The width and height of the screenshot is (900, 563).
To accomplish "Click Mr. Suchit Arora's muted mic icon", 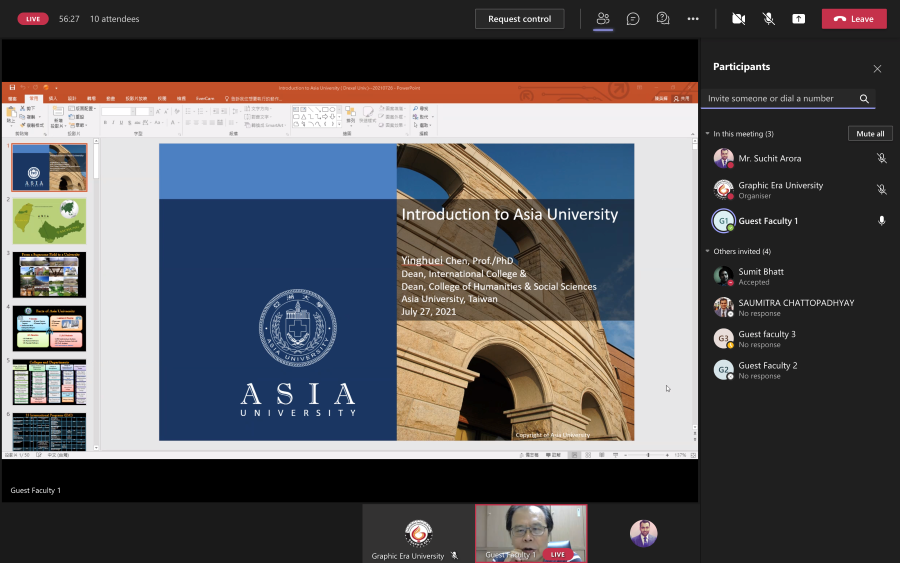I will 881,158.
